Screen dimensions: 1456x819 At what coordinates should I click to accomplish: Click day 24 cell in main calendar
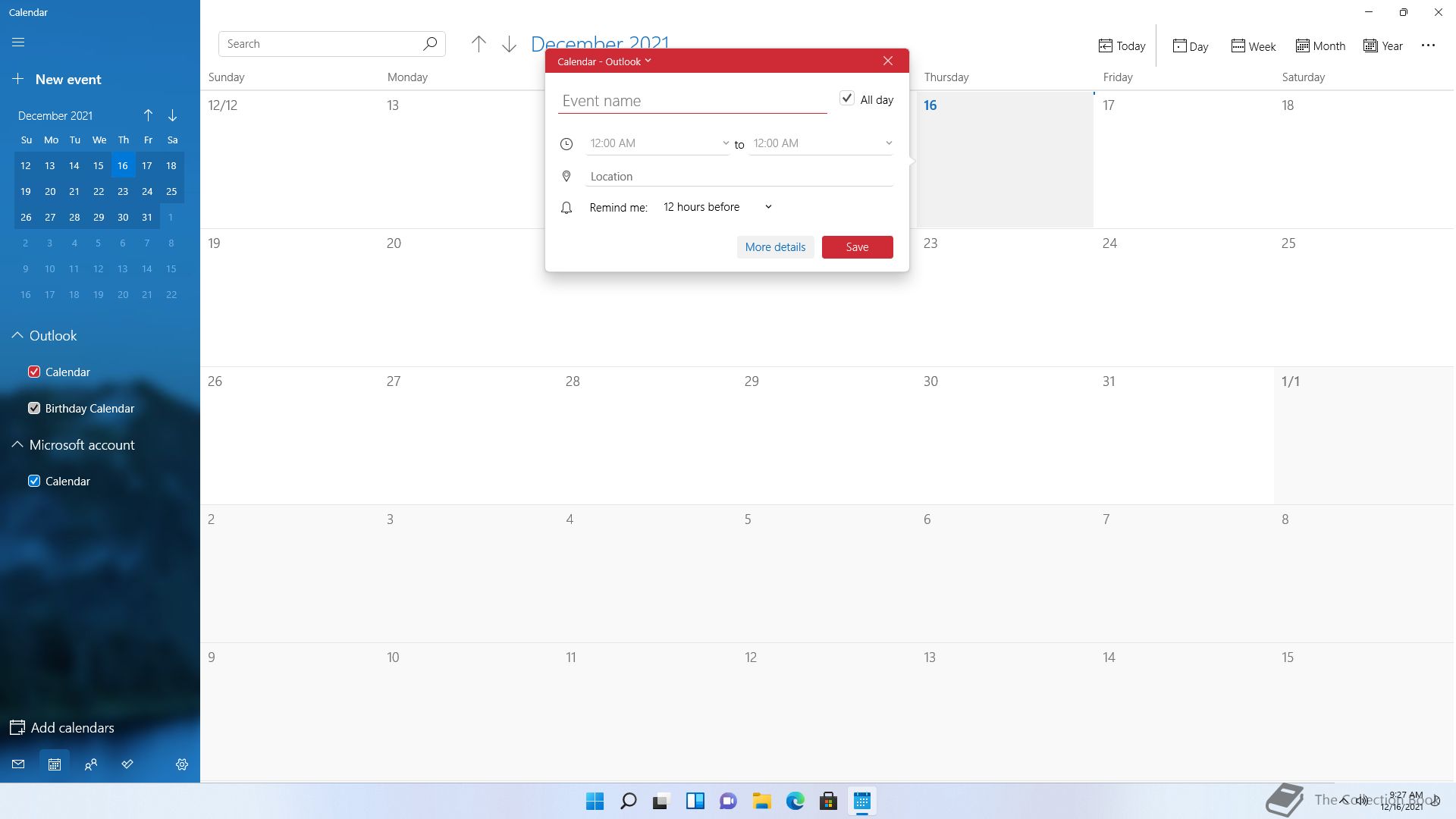point(1184,298)
